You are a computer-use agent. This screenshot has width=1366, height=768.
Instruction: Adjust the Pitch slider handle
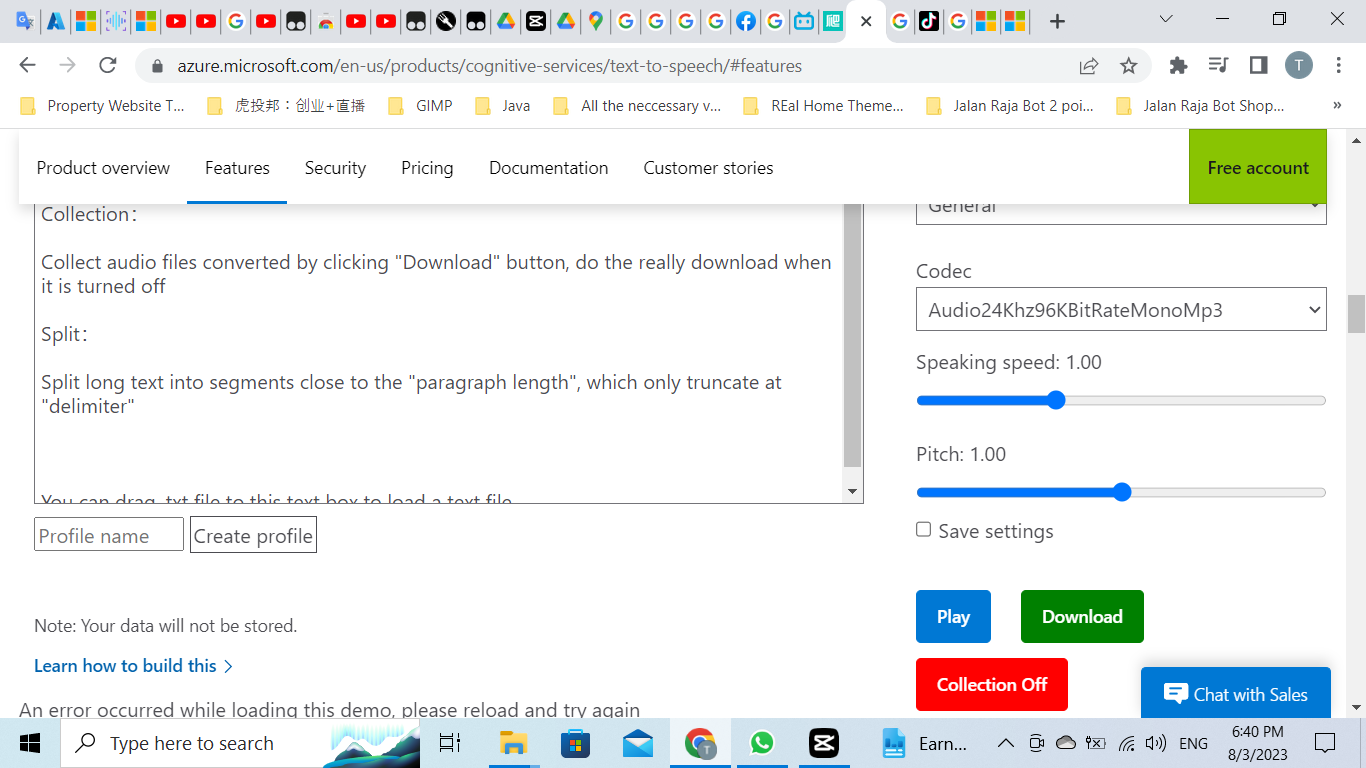click(x=1122, y=492)
